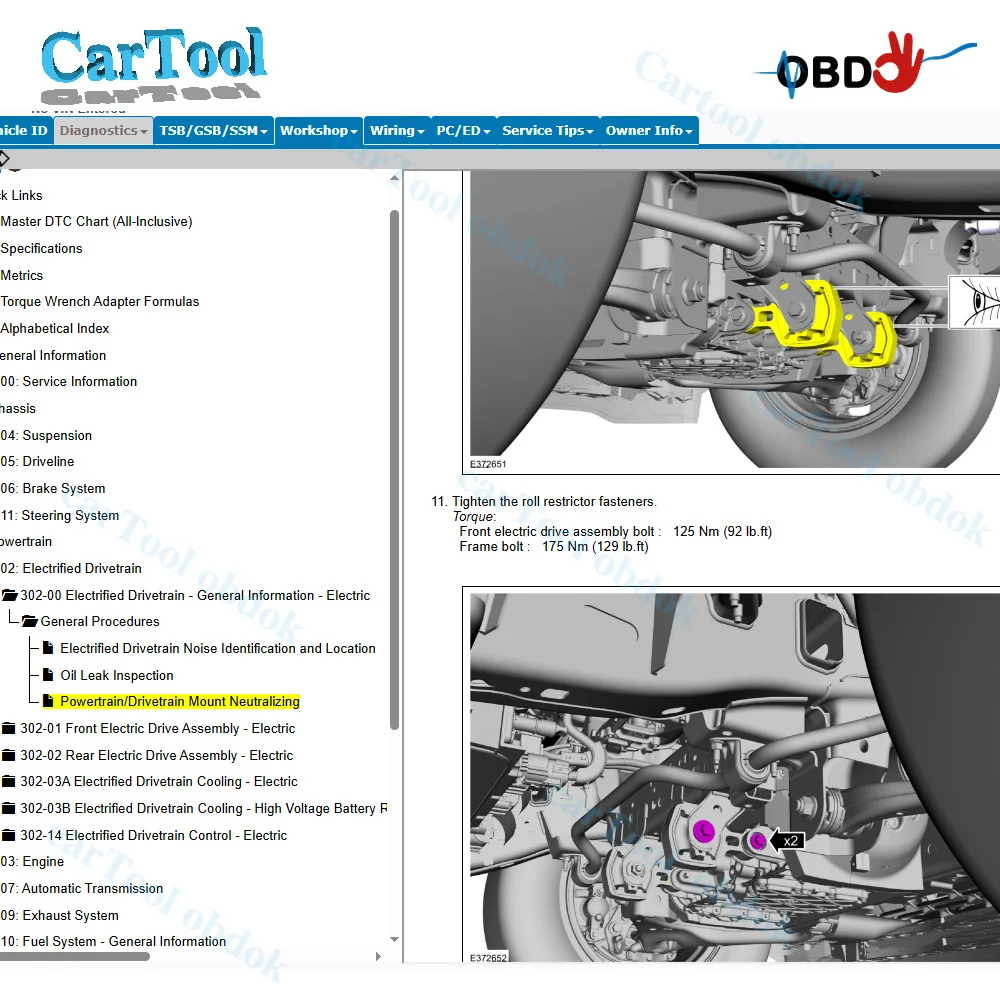Open the Service Tips menu tab
This screenshot has height=1000, width=1000.
[548, 131]
